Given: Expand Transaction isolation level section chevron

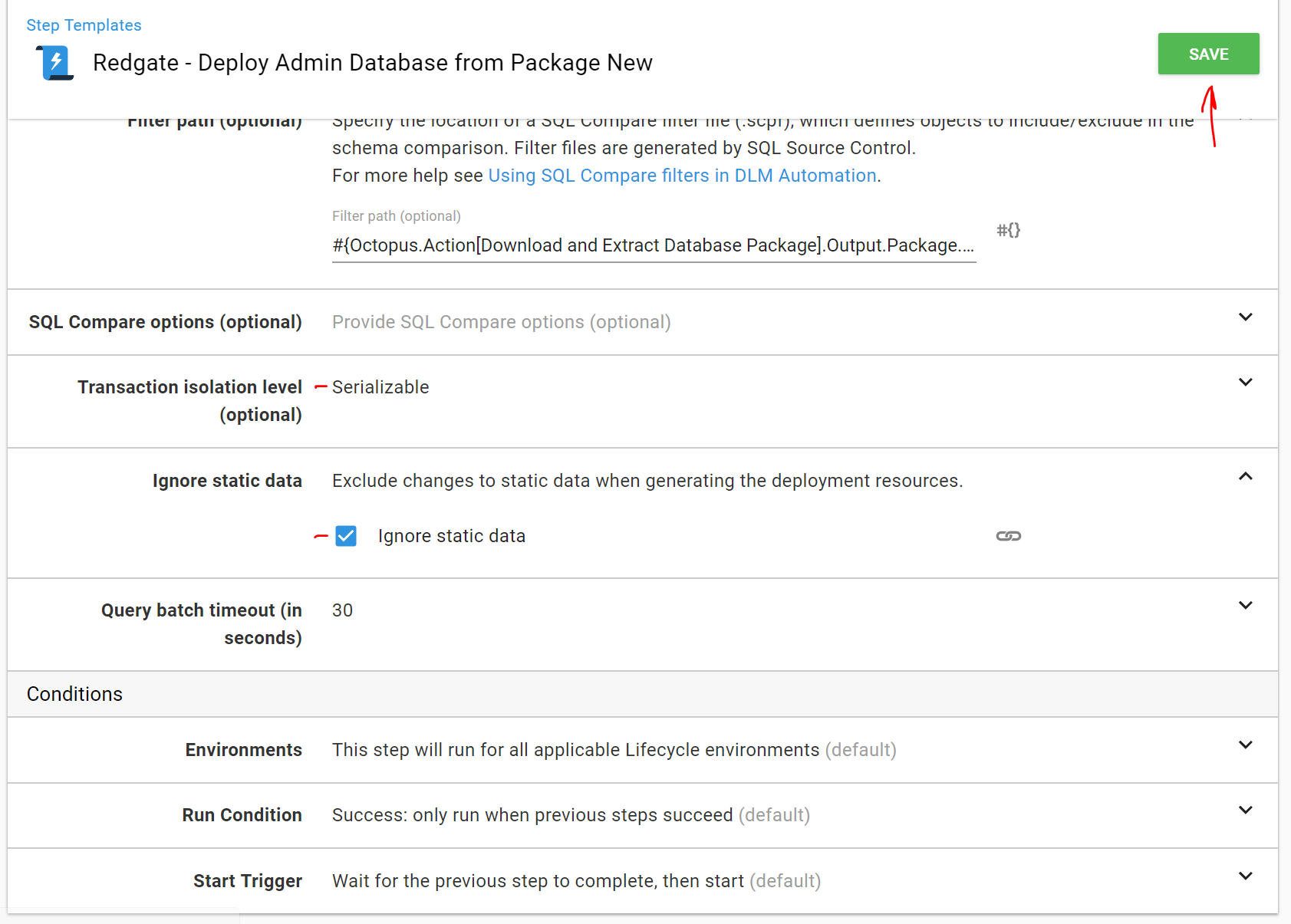Looking at the screenshot, I should point(1245,382).
